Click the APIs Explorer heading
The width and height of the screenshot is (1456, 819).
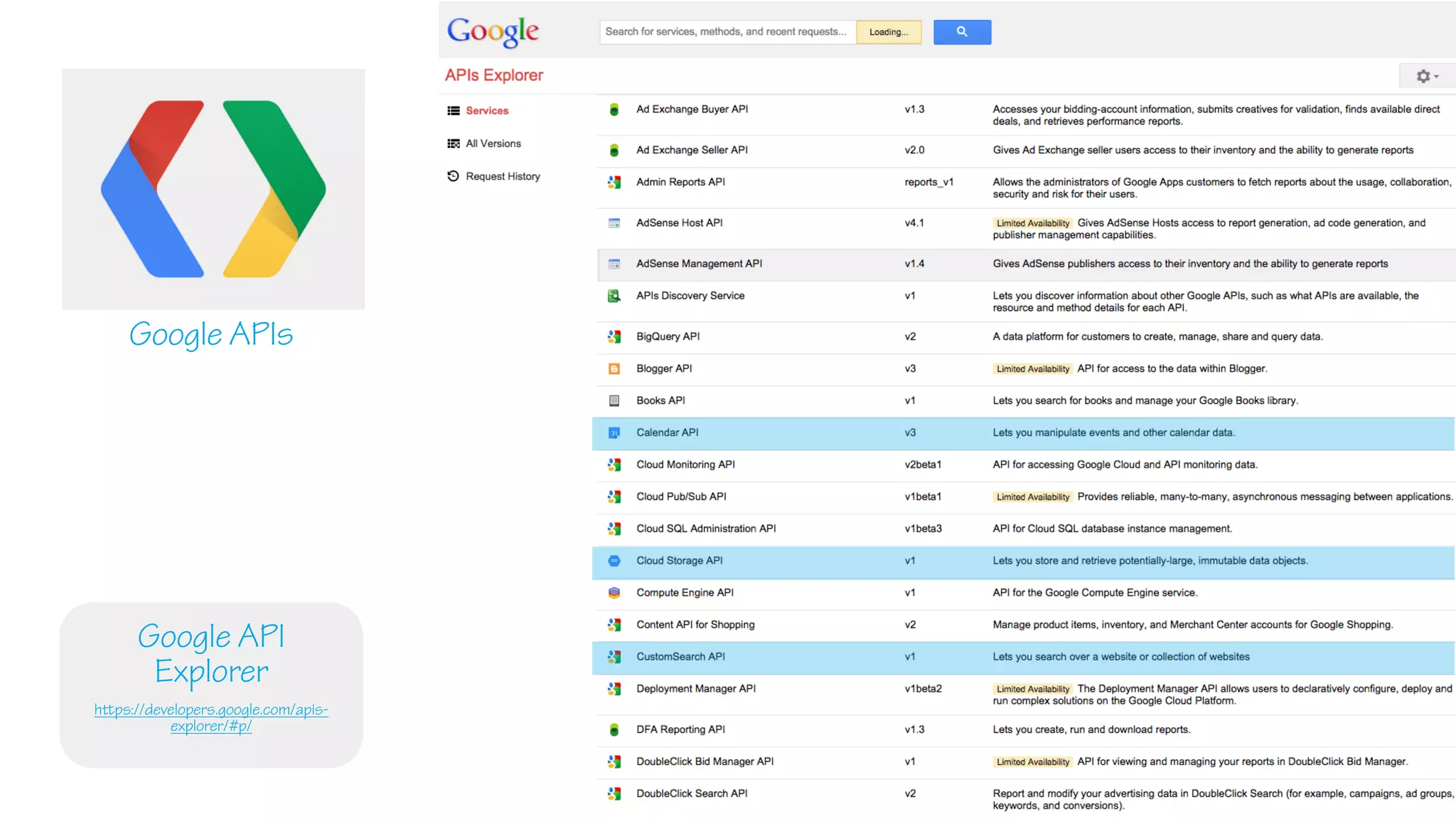[x=494, y=75]
